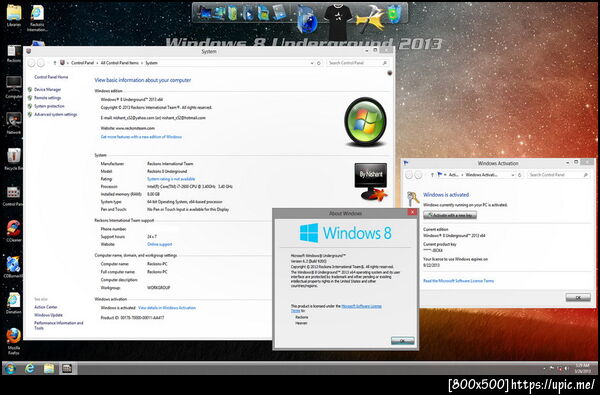Click Read the Microsoft Software License Terms
This screenshot has height=395, width=600.
tap(458, 281)
